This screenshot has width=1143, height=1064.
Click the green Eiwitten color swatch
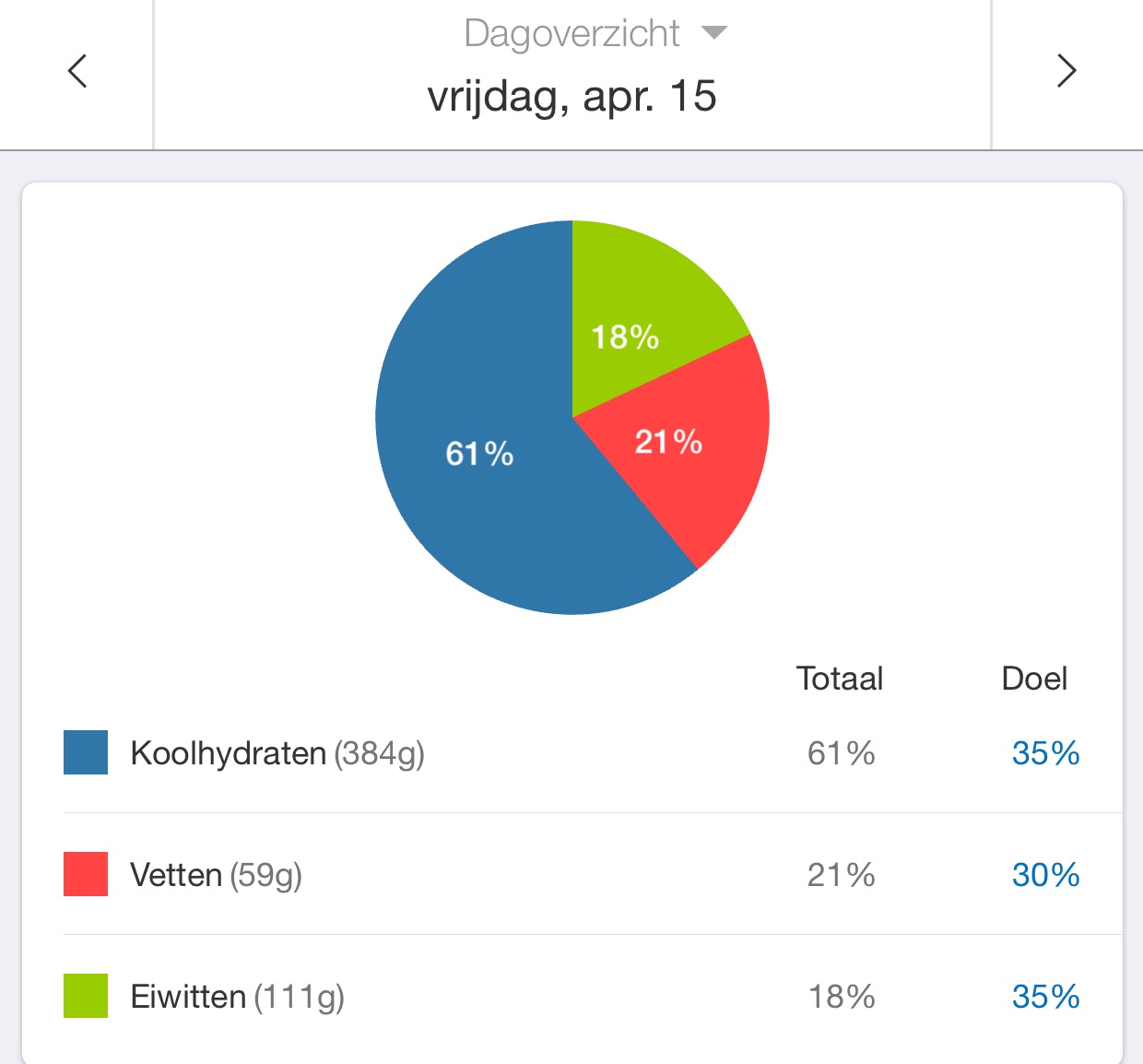point(86,996)
